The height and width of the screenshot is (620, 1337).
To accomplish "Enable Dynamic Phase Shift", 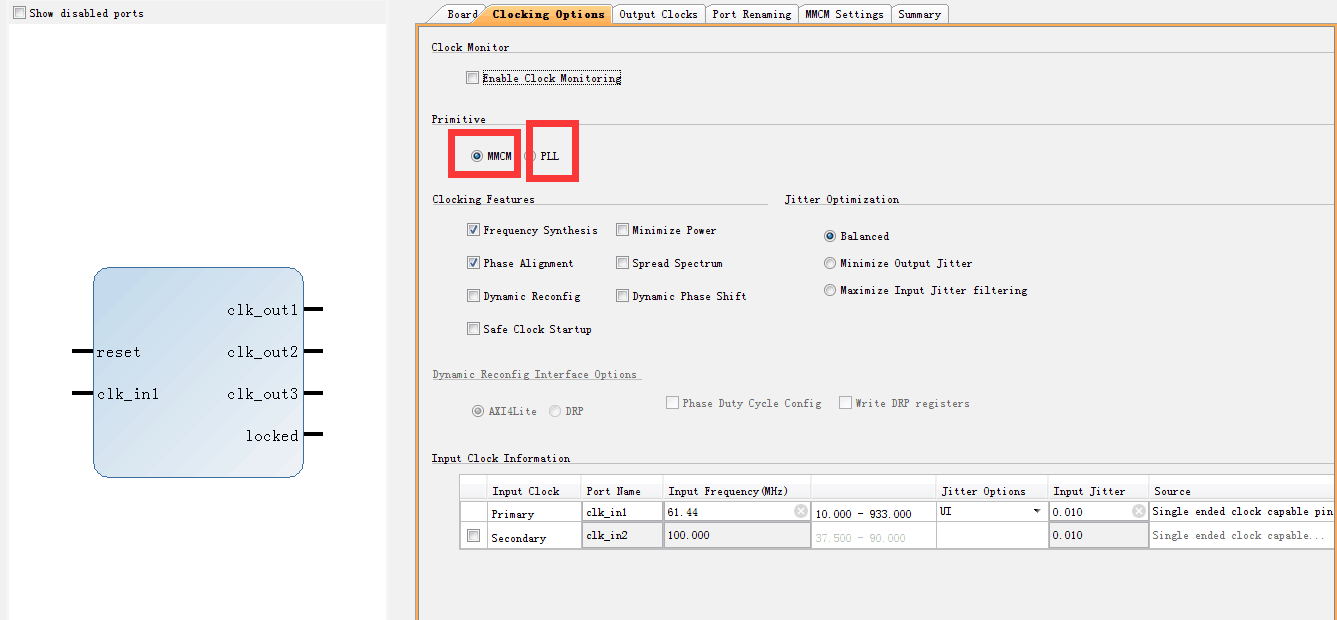I will (x=622, y=295).
